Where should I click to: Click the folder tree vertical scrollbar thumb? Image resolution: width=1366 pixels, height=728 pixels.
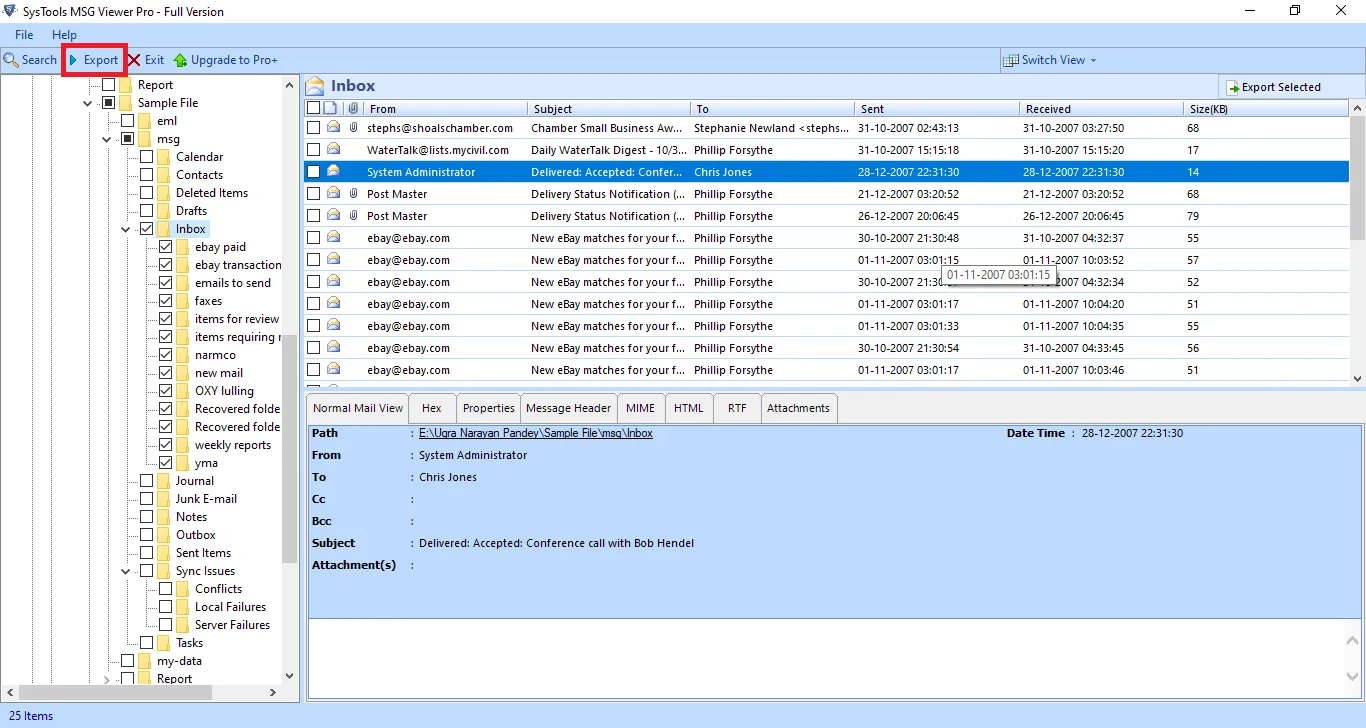click(x=290, y=450)
